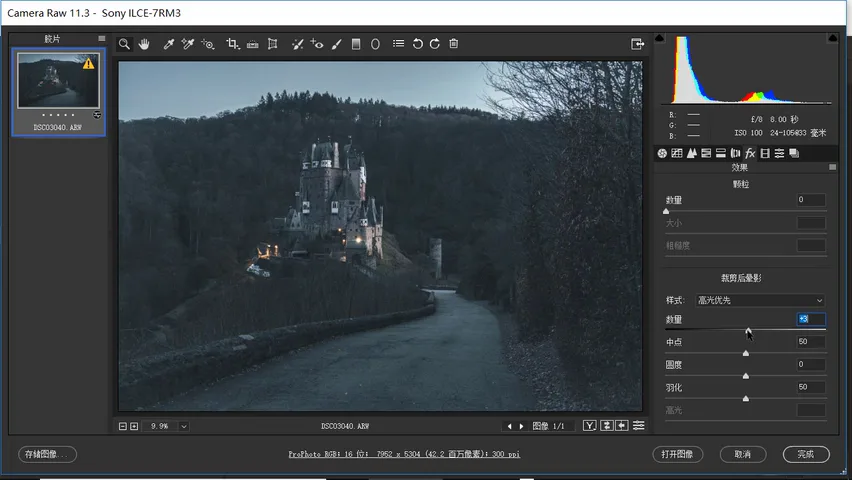Toggle before/after view Y button
Screen dimensions: 852x480
click(x=590, y=426)
